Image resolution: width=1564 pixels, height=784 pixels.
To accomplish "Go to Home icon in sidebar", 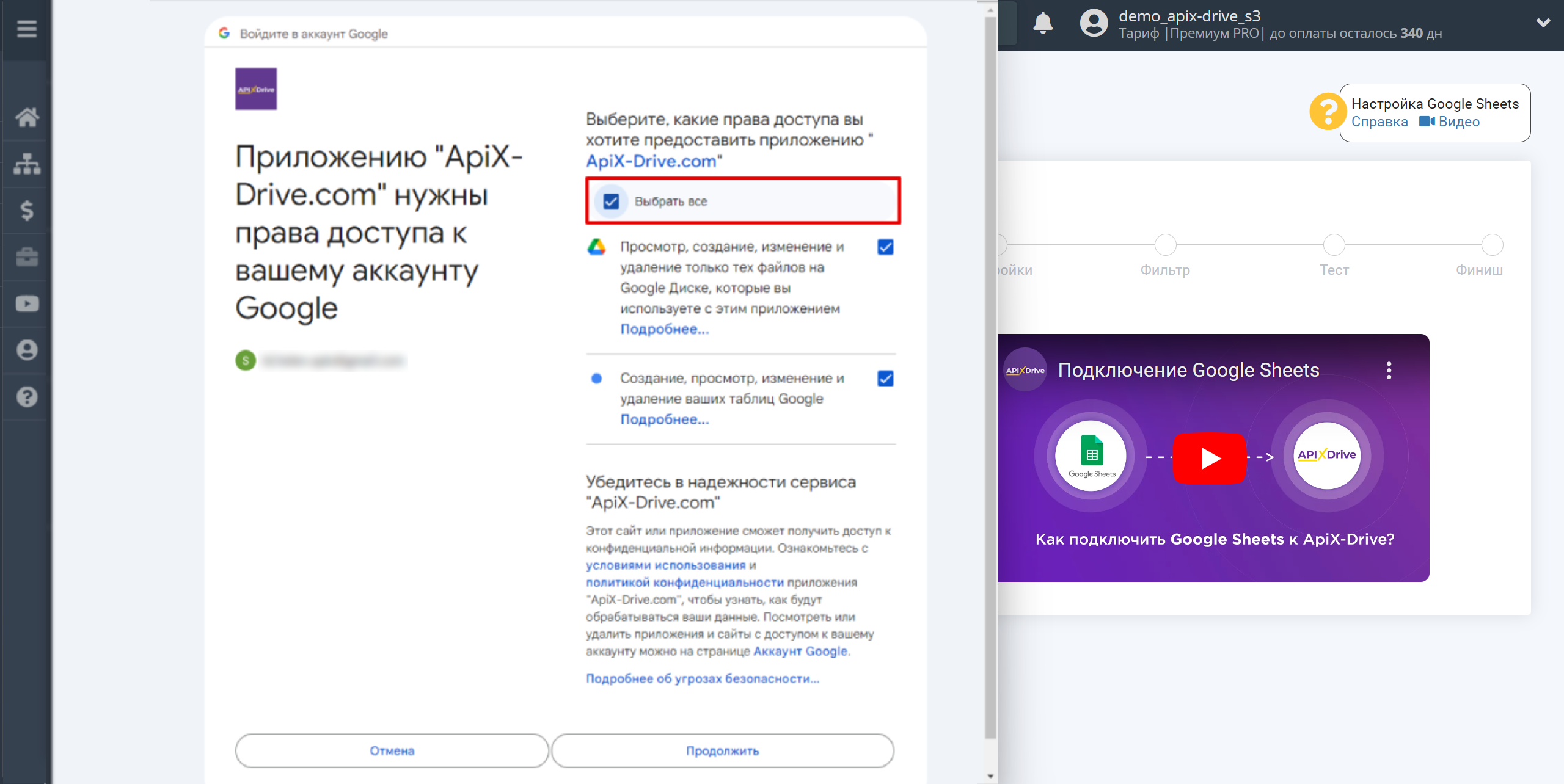I will (x=27, y=117).
